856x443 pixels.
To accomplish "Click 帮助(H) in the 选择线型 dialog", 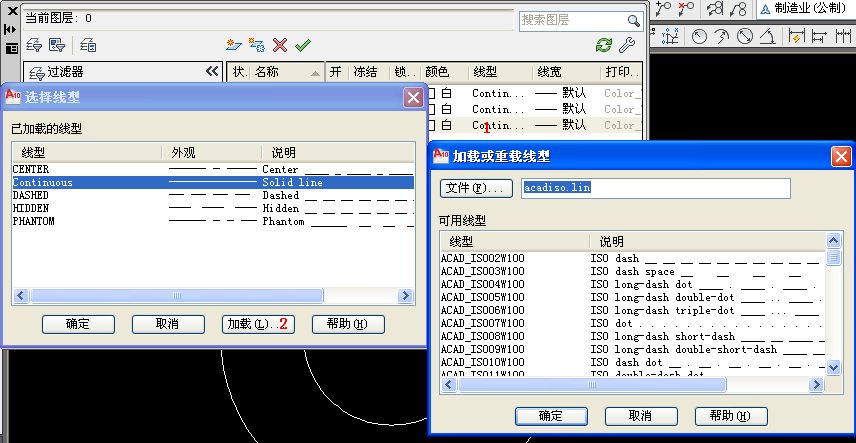I will tap(348, 324).
